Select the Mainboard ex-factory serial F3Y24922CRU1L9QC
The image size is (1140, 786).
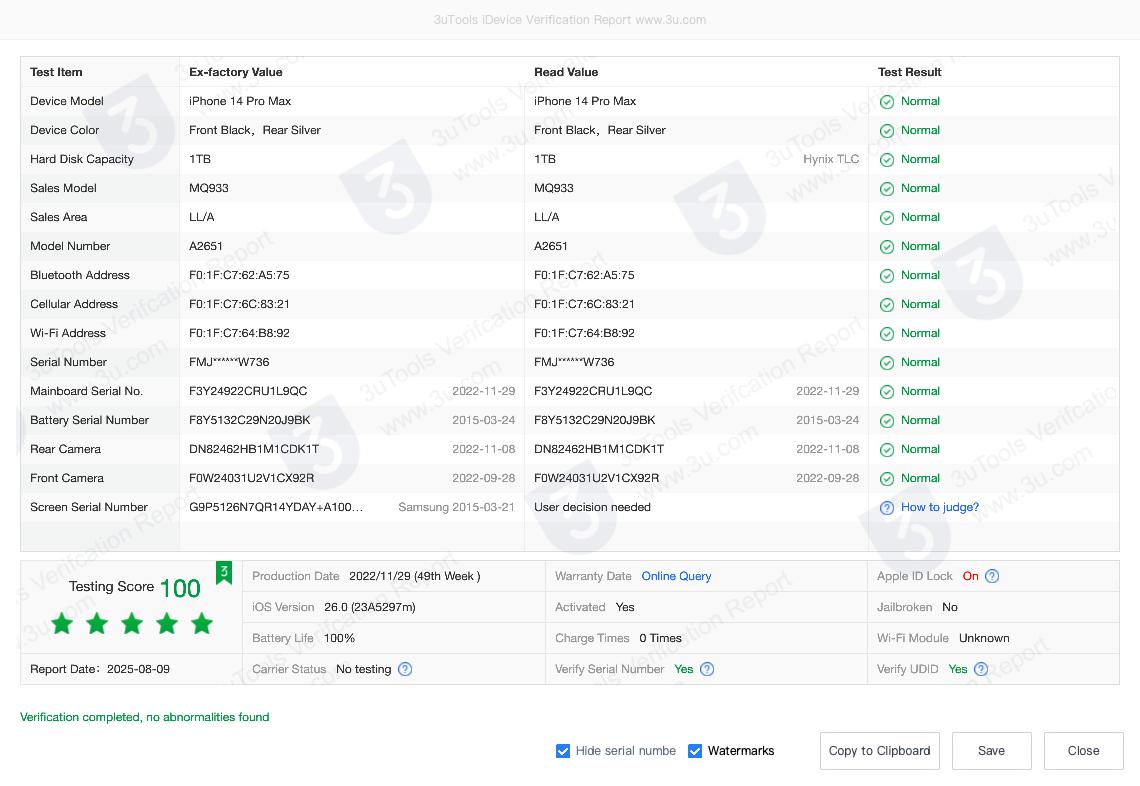pyautogui.click(x=248, y=391)
